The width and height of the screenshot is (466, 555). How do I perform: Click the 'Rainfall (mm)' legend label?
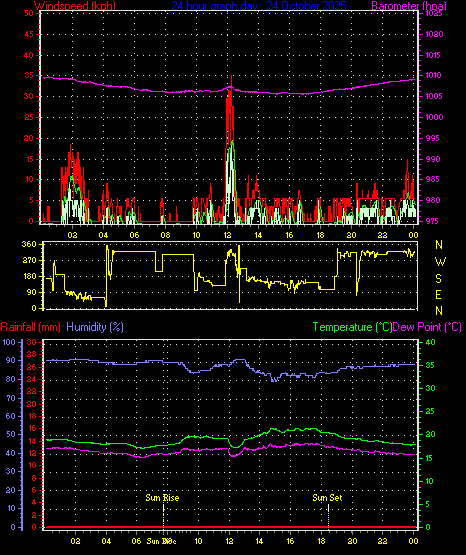30,327
